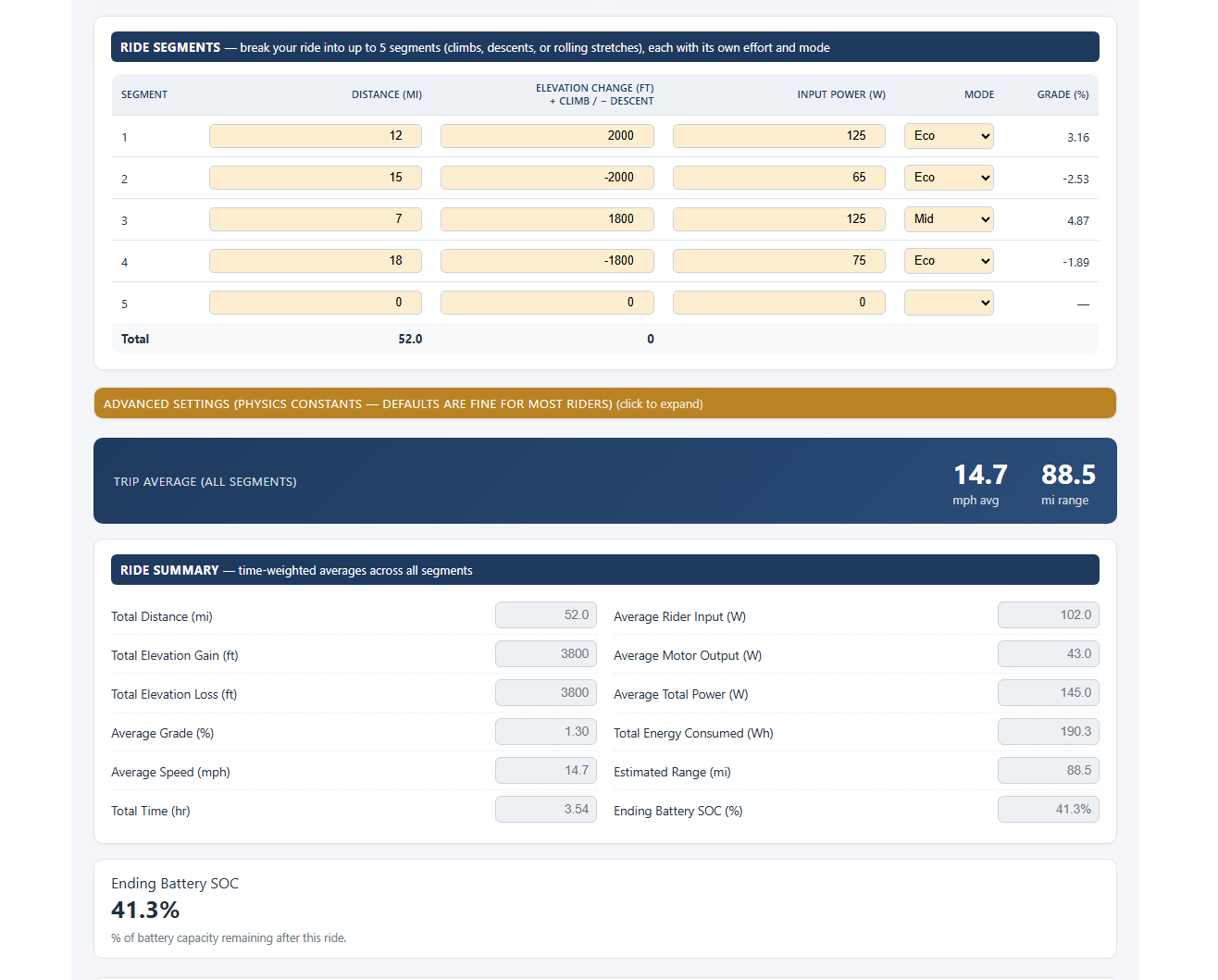Open the Mode dropdown for segment 4
Screen dimensions: 1218x980
coord(949,261)
